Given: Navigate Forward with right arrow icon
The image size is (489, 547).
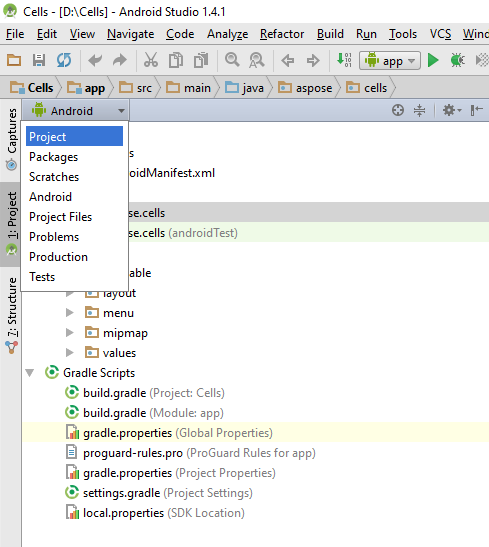Looking at the screenshot, I should pos(313,60).
